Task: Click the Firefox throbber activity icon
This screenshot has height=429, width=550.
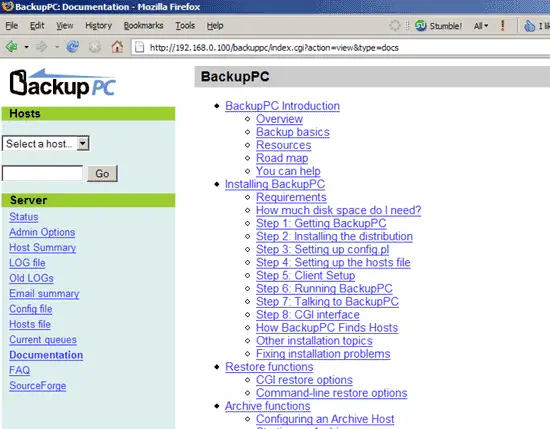Action: point(395,25)
